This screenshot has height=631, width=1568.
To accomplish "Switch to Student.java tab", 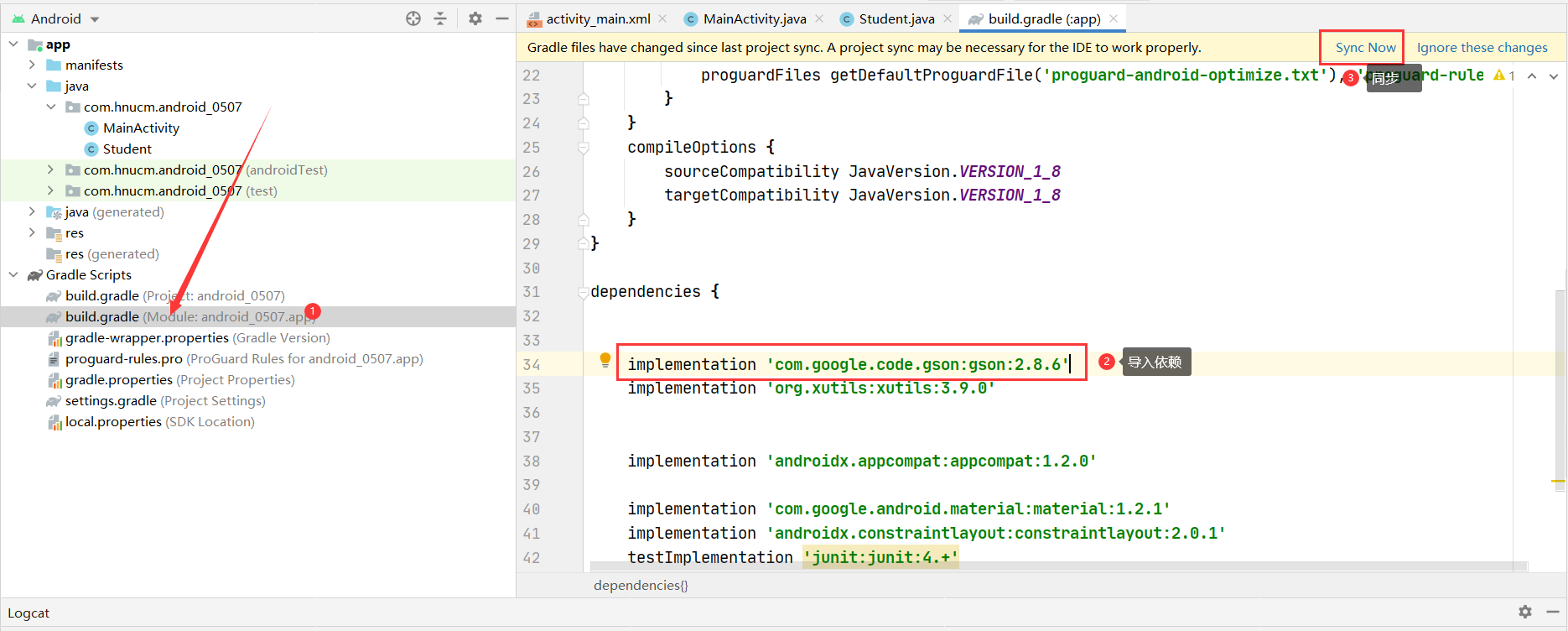I will pos(887,18).
